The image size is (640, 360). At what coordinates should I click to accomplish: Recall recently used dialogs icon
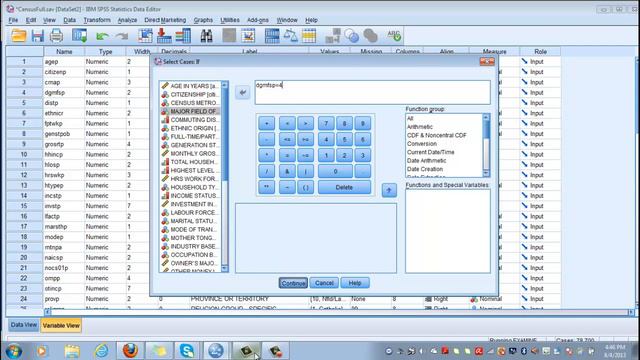pos(79,36)
